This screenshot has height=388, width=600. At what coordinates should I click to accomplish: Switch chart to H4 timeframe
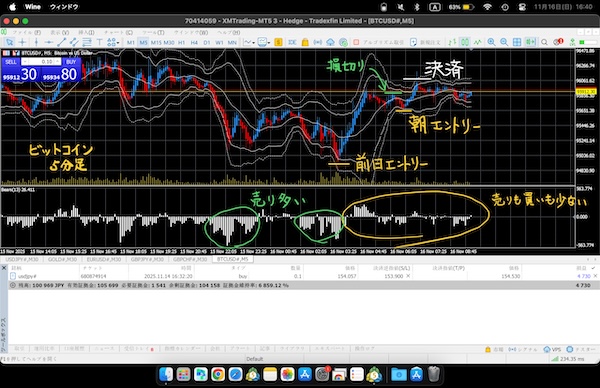[x=194, y=42]
